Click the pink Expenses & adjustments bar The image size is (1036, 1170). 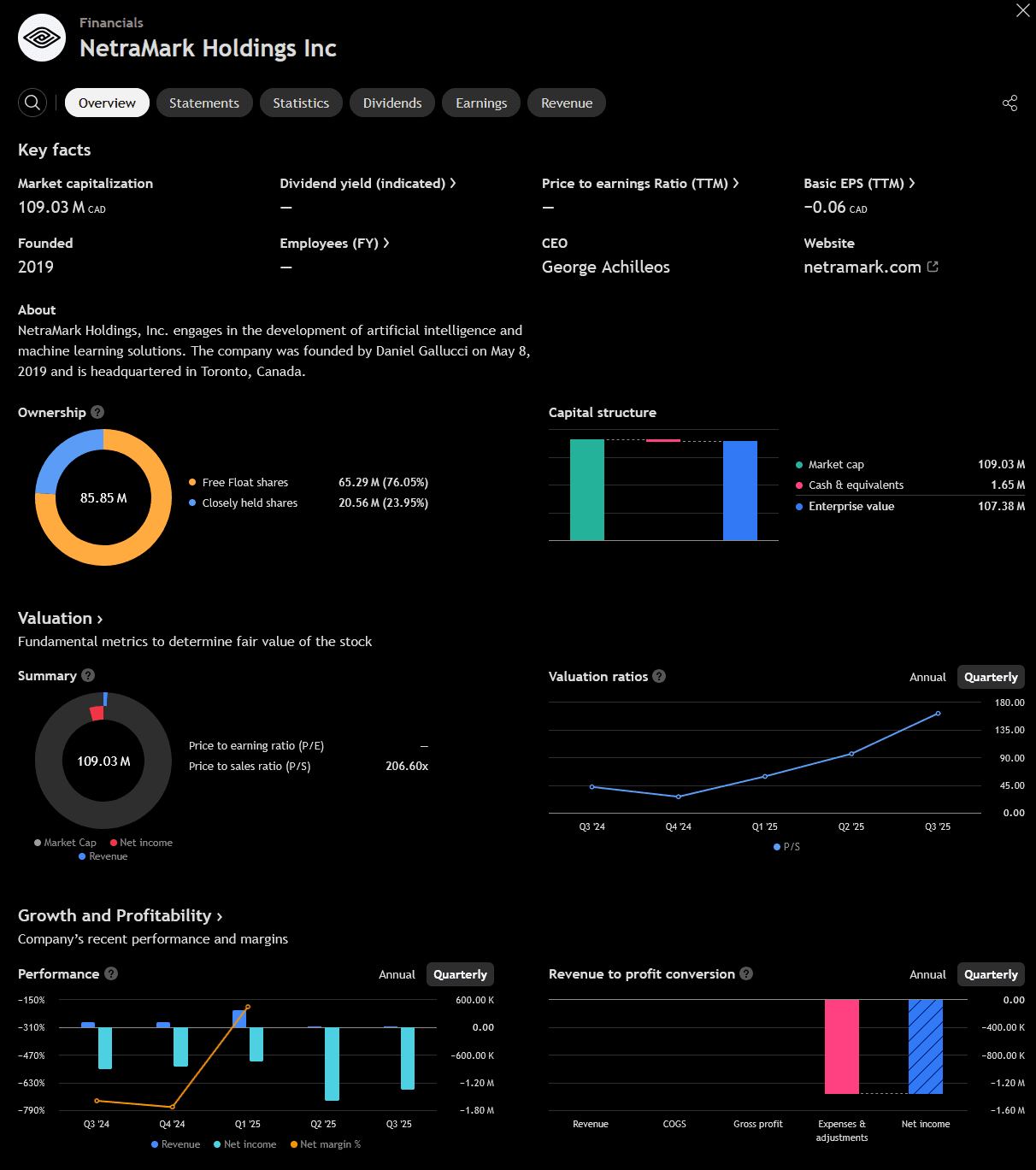842,1047
